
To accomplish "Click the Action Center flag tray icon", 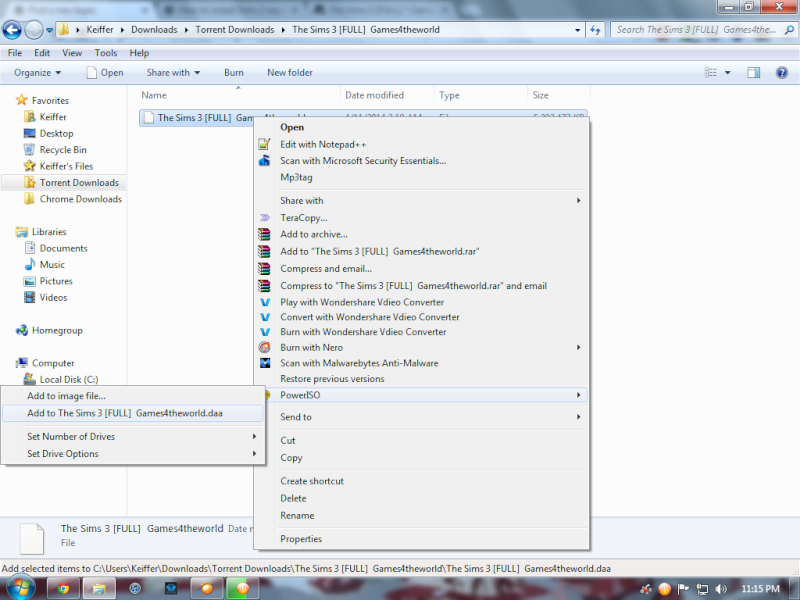I will pyautogui.click(x=683, y=589).
